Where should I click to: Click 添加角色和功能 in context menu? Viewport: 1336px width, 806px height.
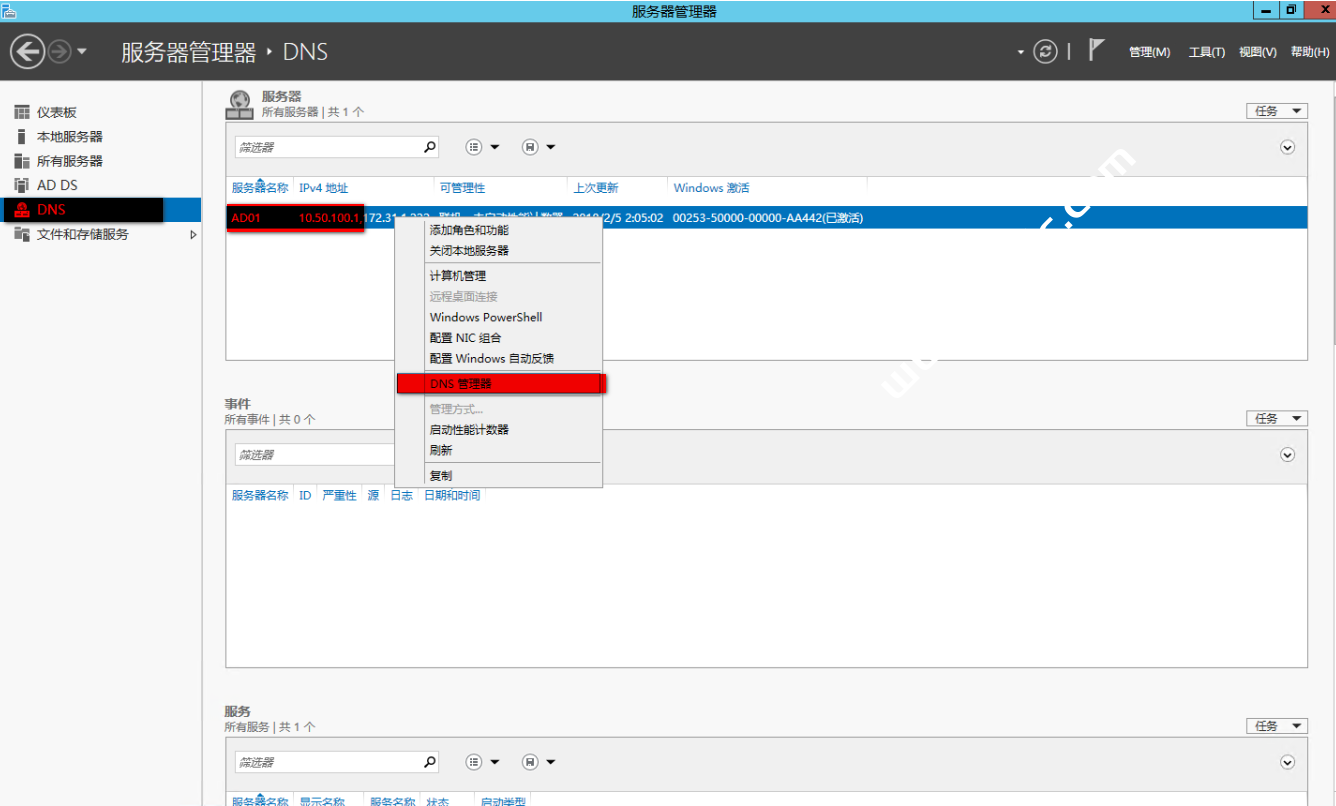469,230
